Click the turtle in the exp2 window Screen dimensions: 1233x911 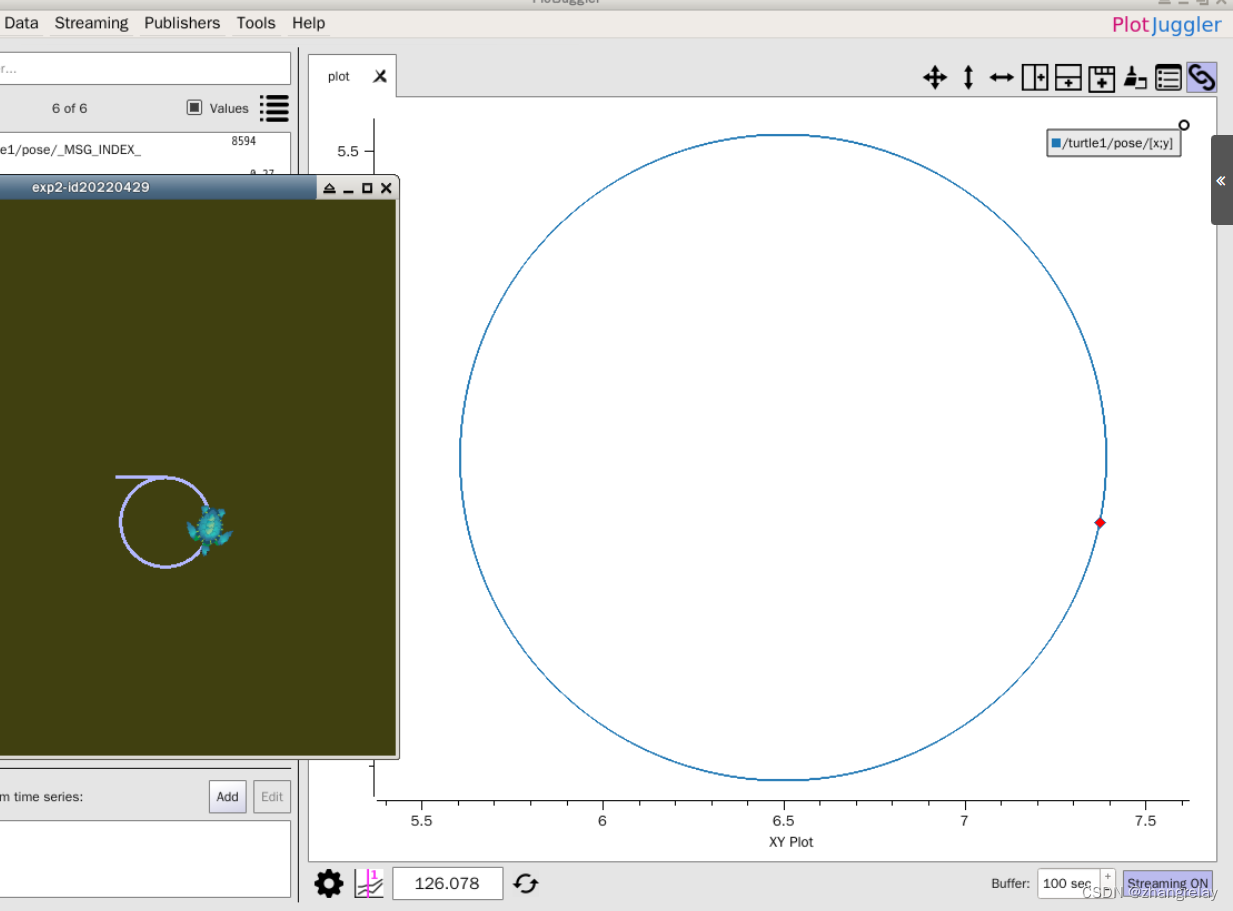coord(209,530)
